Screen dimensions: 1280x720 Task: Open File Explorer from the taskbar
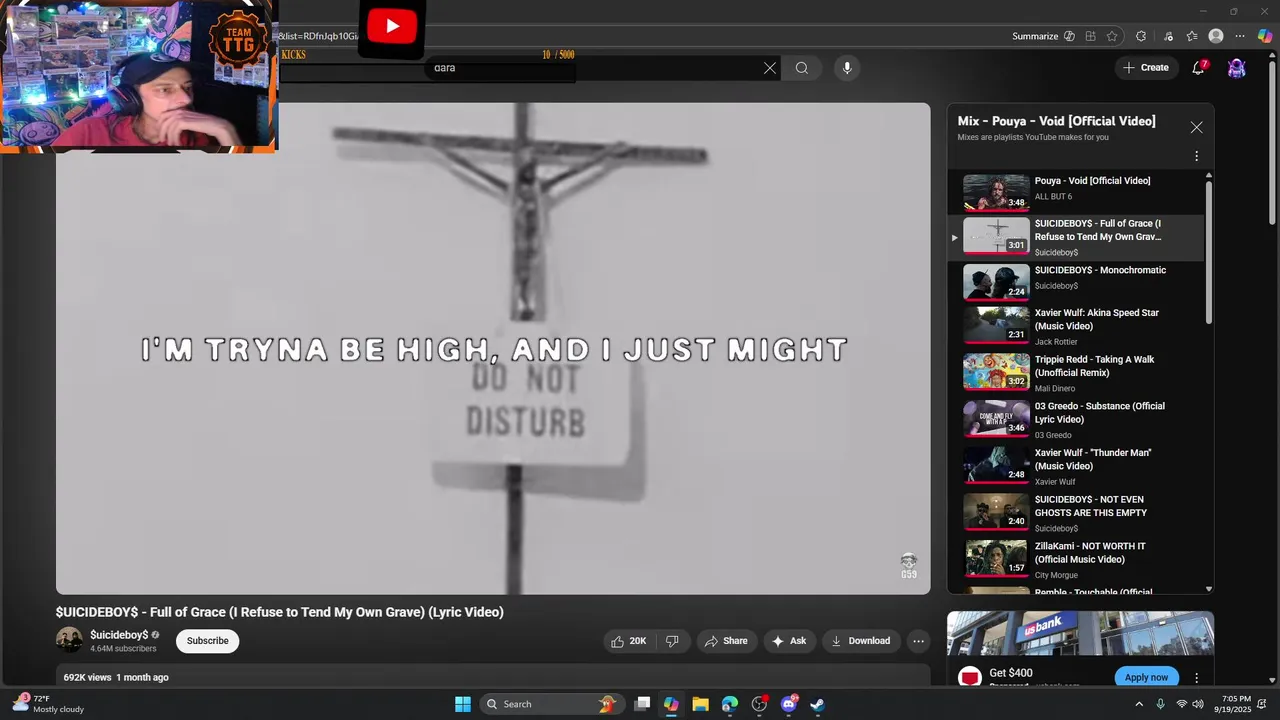pos(700,704)
